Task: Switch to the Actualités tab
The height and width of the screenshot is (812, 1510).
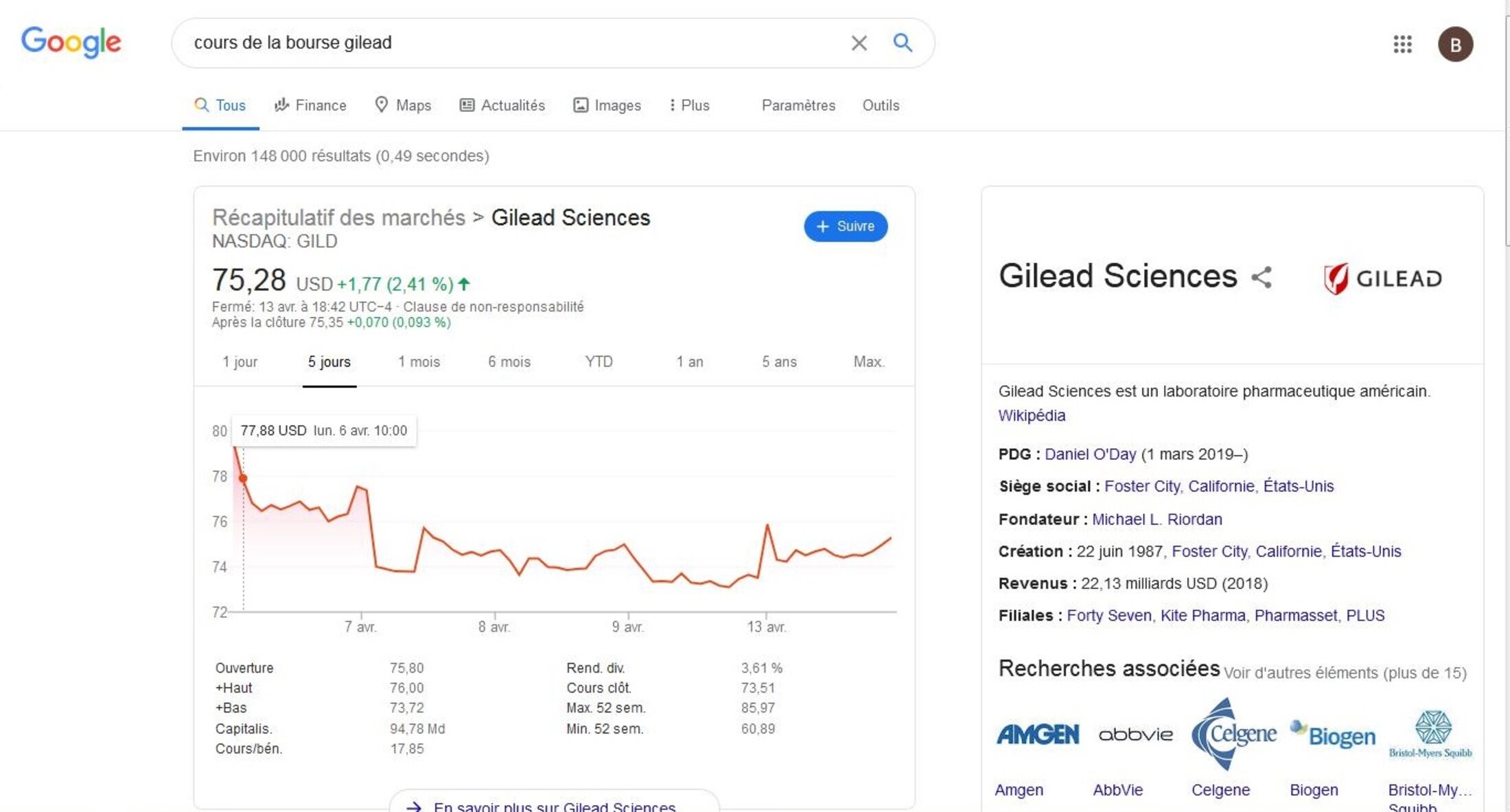Action: 502,106
